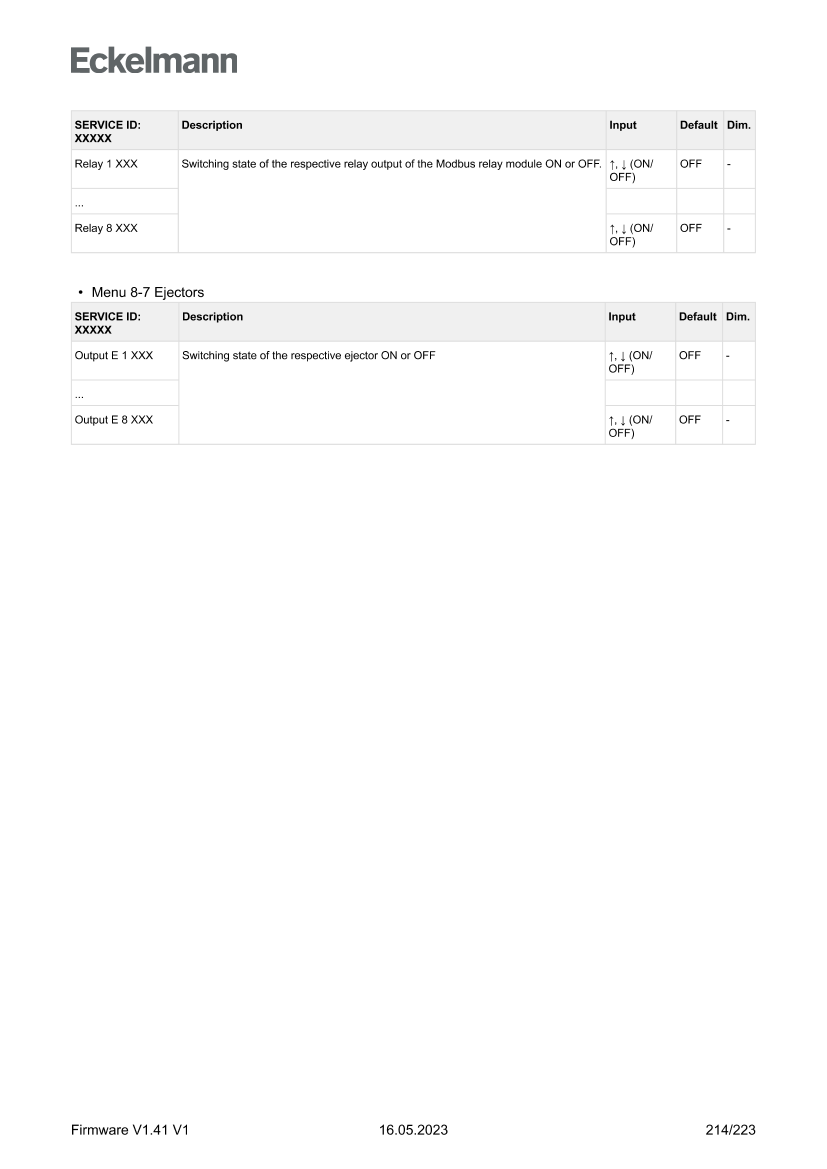The width and height of the screenshot is (827, 1169).
Task: Click the 16.05.2023 date in footer
Action: pos(413,1130)
